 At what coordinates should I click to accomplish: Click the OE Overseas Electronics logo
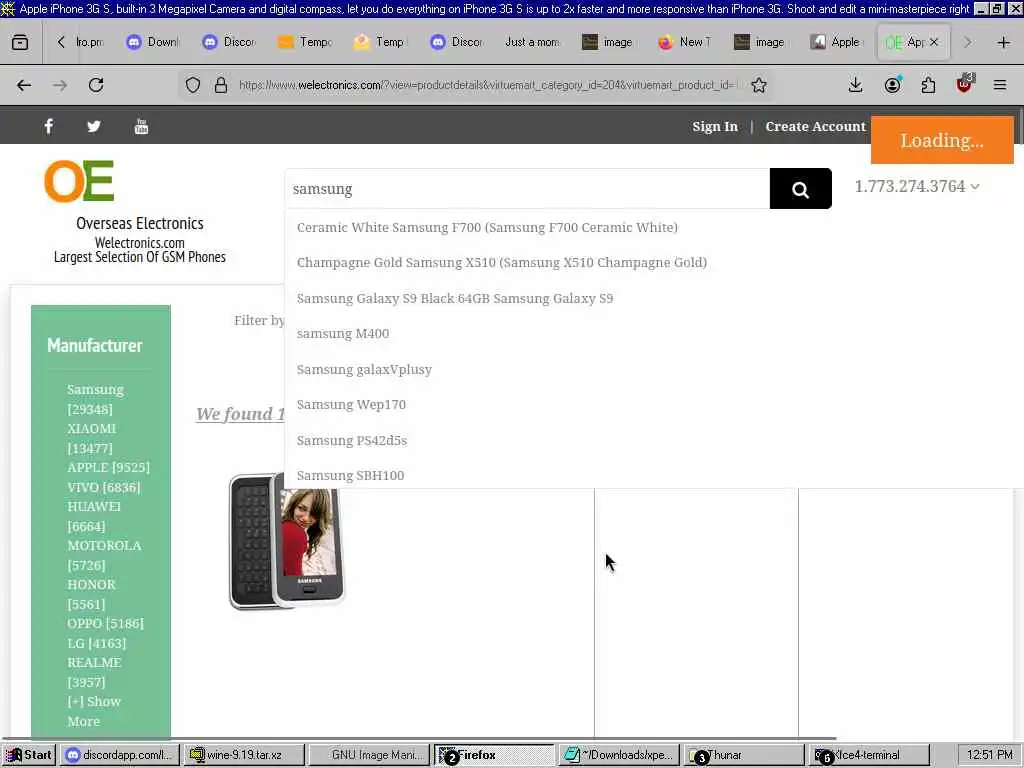[x=79, y=181]
